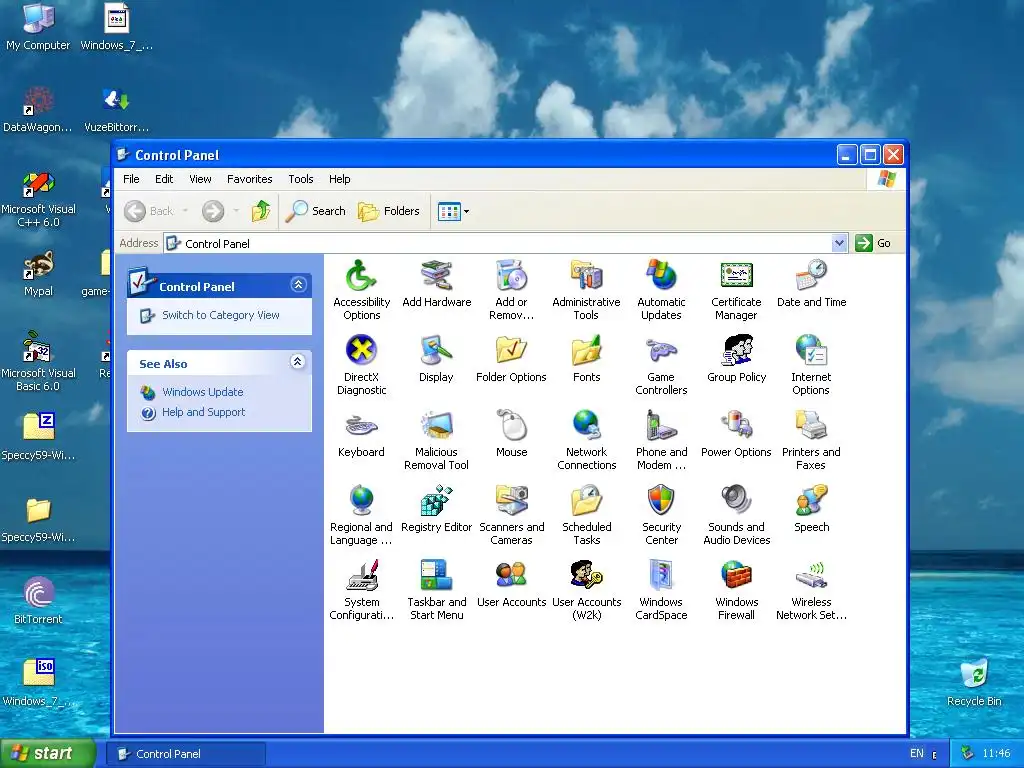
Task: Select Control Panel taskbar button
Action: click(x=185, y=754)
